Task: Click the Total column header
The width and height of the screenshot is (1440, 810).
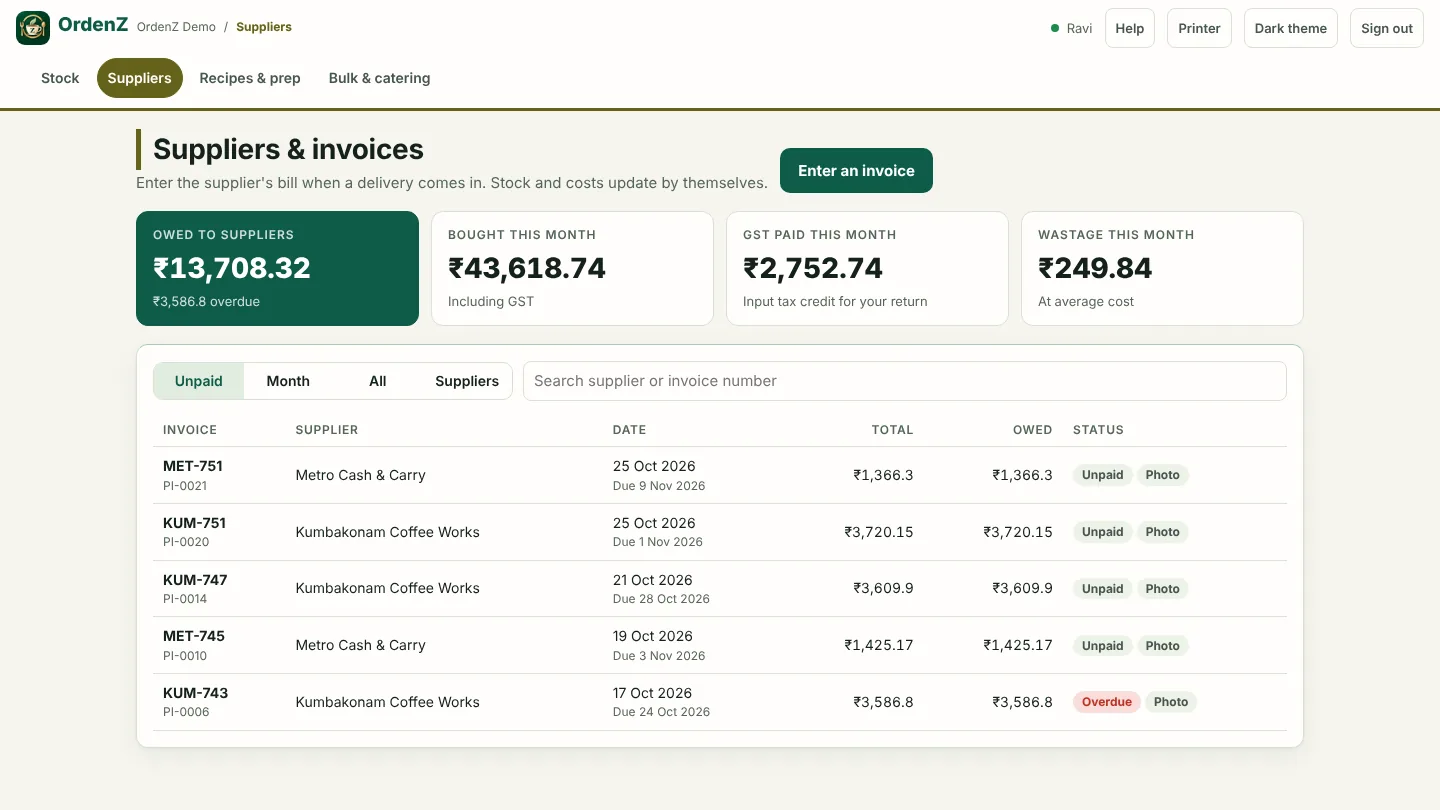Action: 892,430
